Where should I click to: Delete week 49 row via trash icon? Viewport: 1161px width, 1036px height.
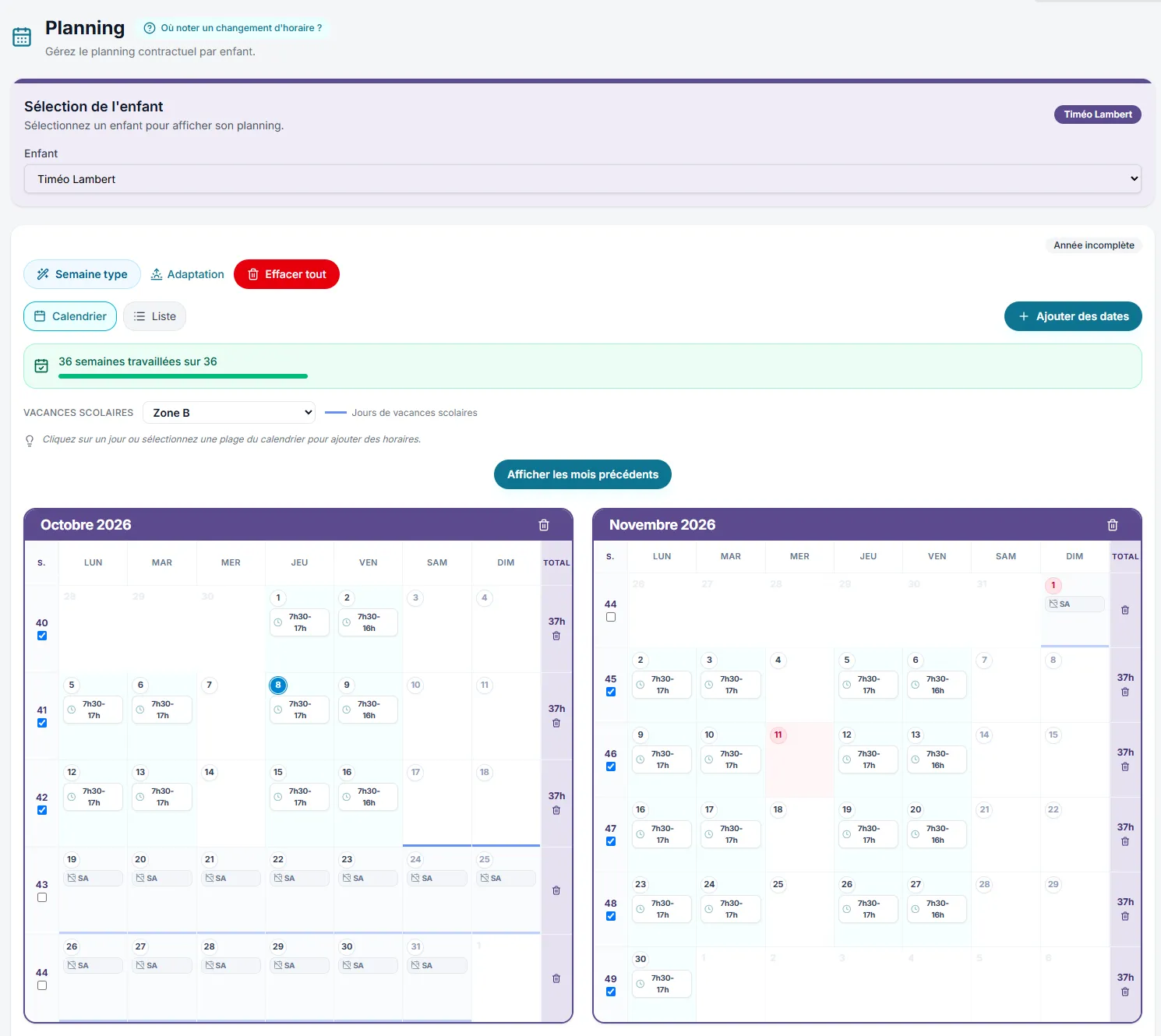(x=1125, y=992)
